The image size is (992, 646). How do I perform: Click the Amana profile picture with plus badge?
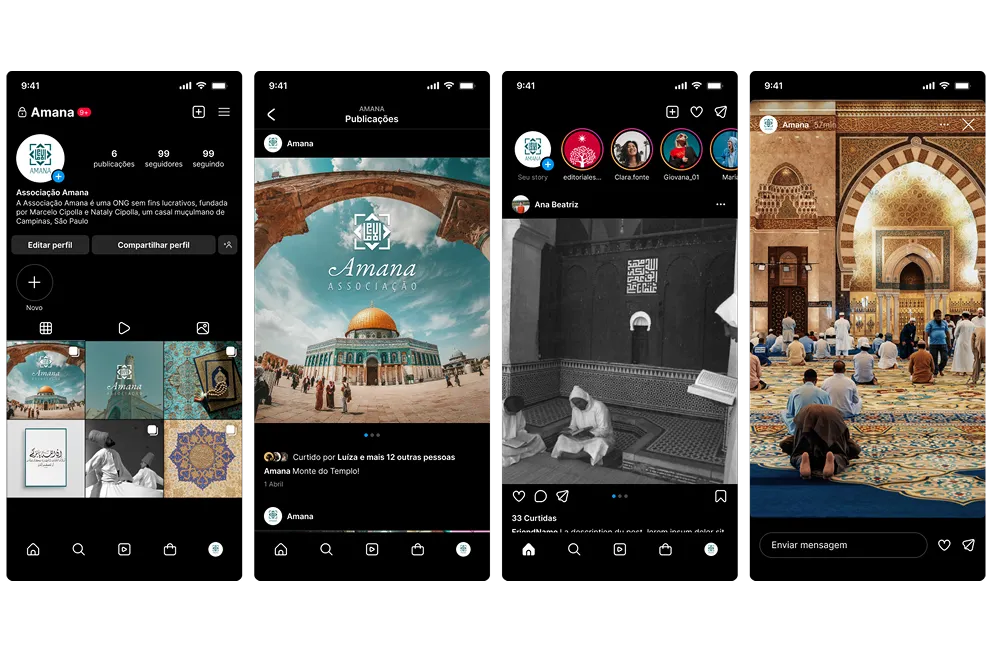(40, 158)
